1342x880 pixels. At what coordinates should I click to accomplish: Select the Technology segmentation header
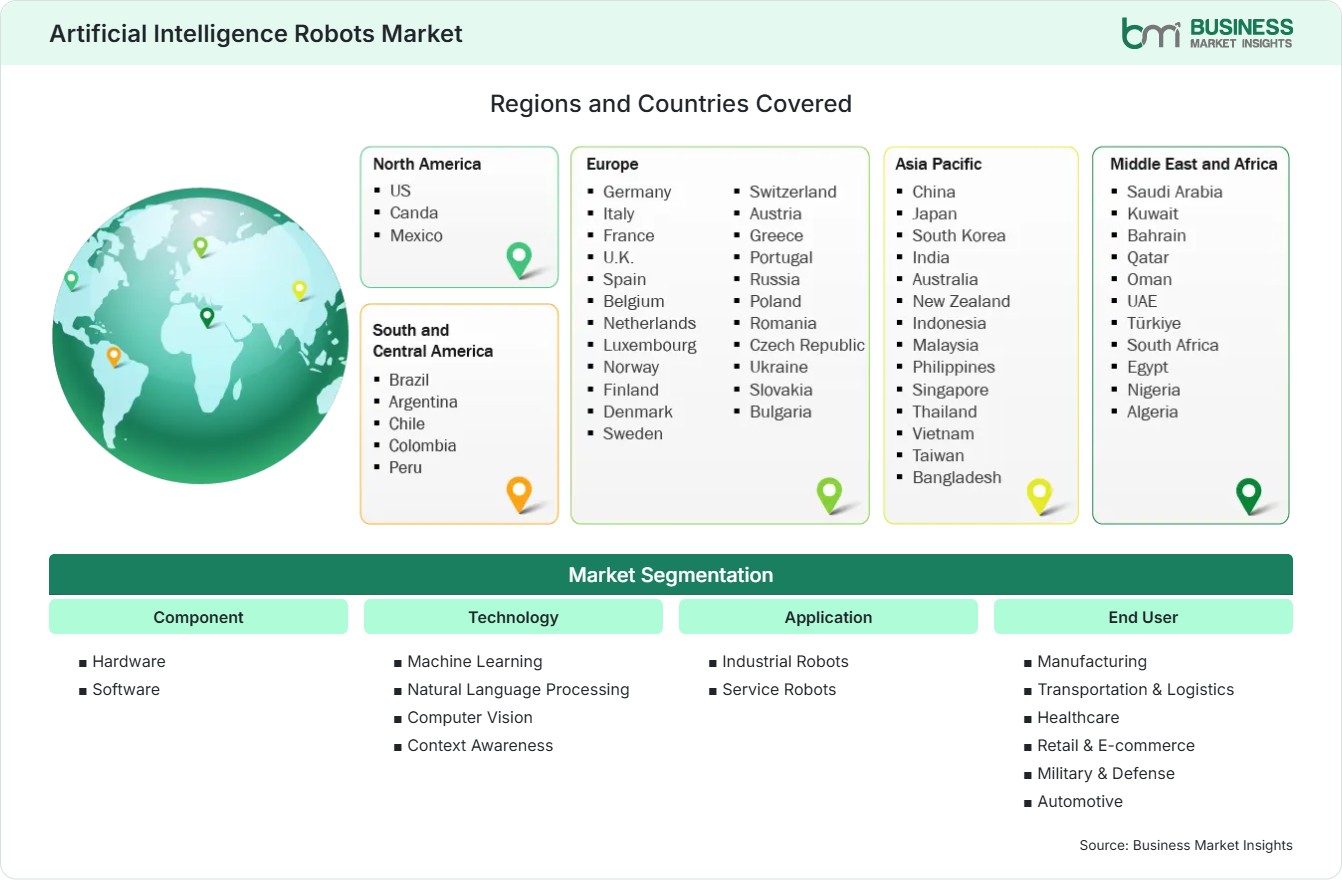[x=513, y=617]
